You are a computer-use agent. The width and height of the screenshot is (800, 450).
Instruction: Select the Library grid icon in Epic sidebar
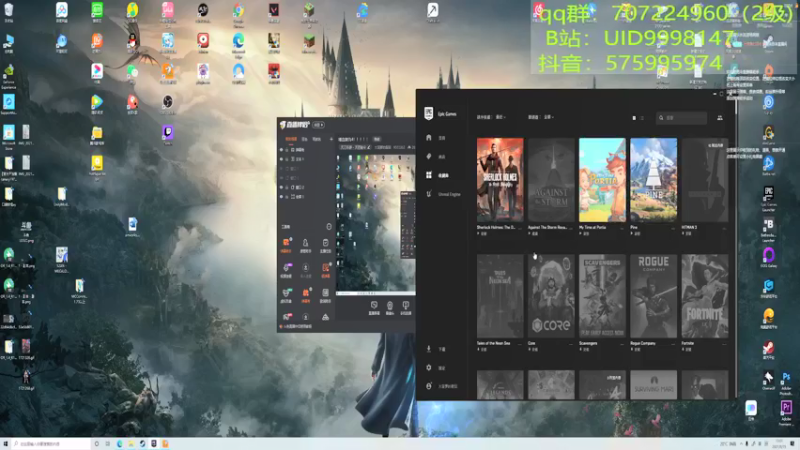click(429, 175)
